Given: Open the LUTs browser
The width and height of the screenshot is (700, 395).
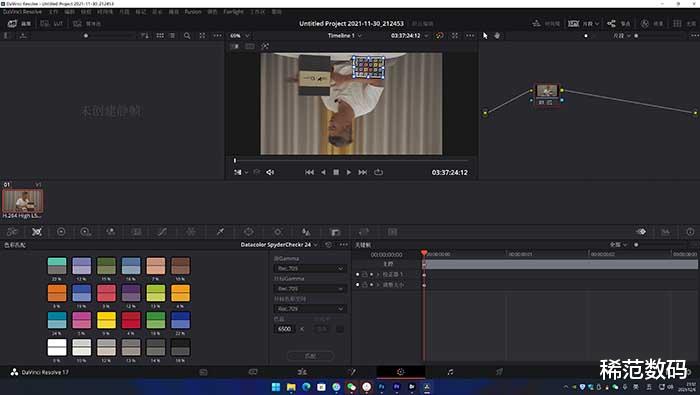Looking at the screenshot, I should 52,24.
